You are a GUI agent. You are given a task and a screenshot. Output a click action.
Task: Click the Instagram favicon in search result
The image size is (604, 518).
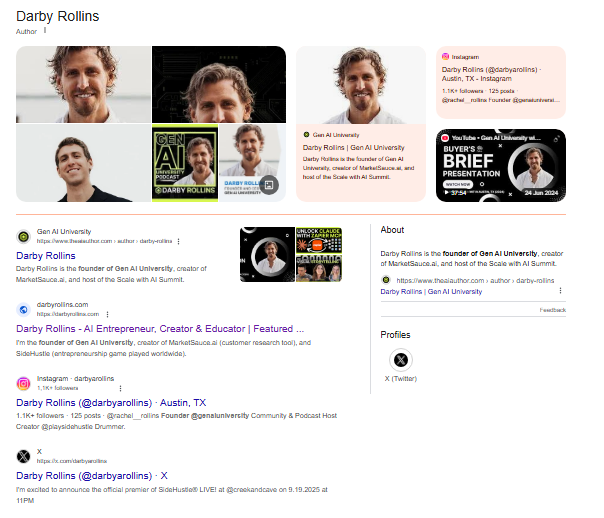tap(23, 384)
